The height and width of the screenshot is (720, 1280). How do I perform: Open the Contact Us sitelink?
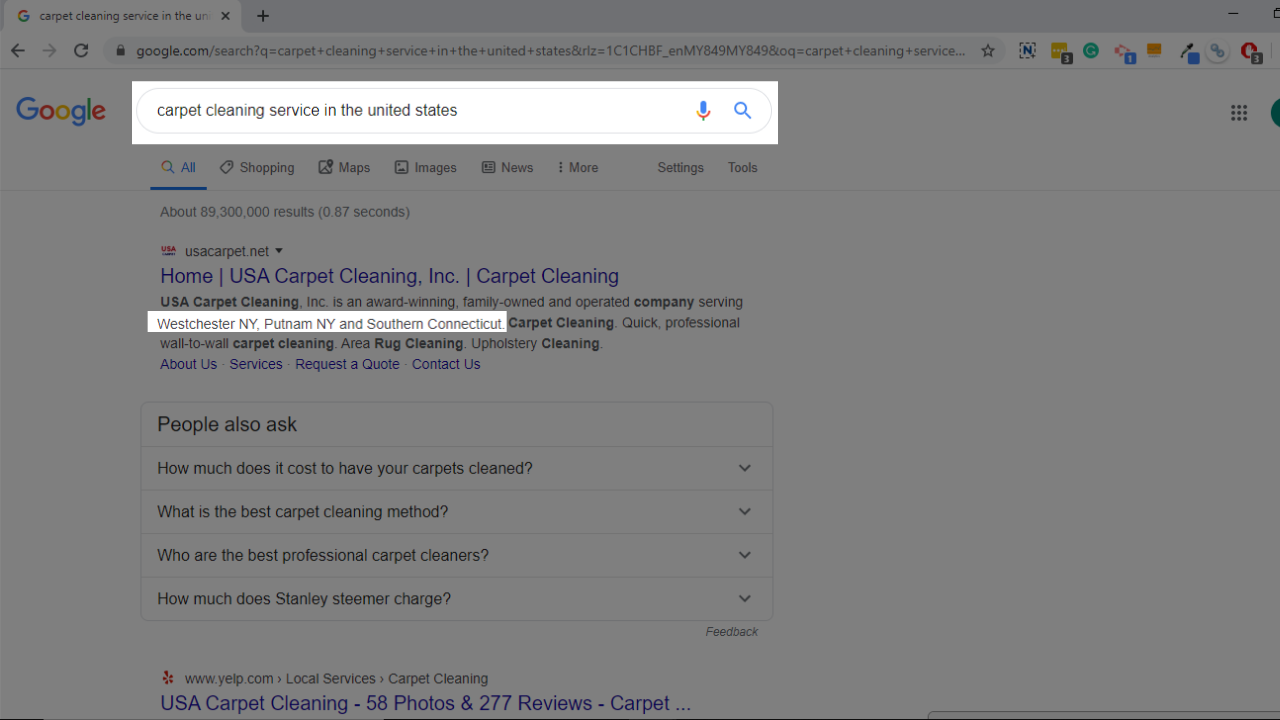point(446,364)
